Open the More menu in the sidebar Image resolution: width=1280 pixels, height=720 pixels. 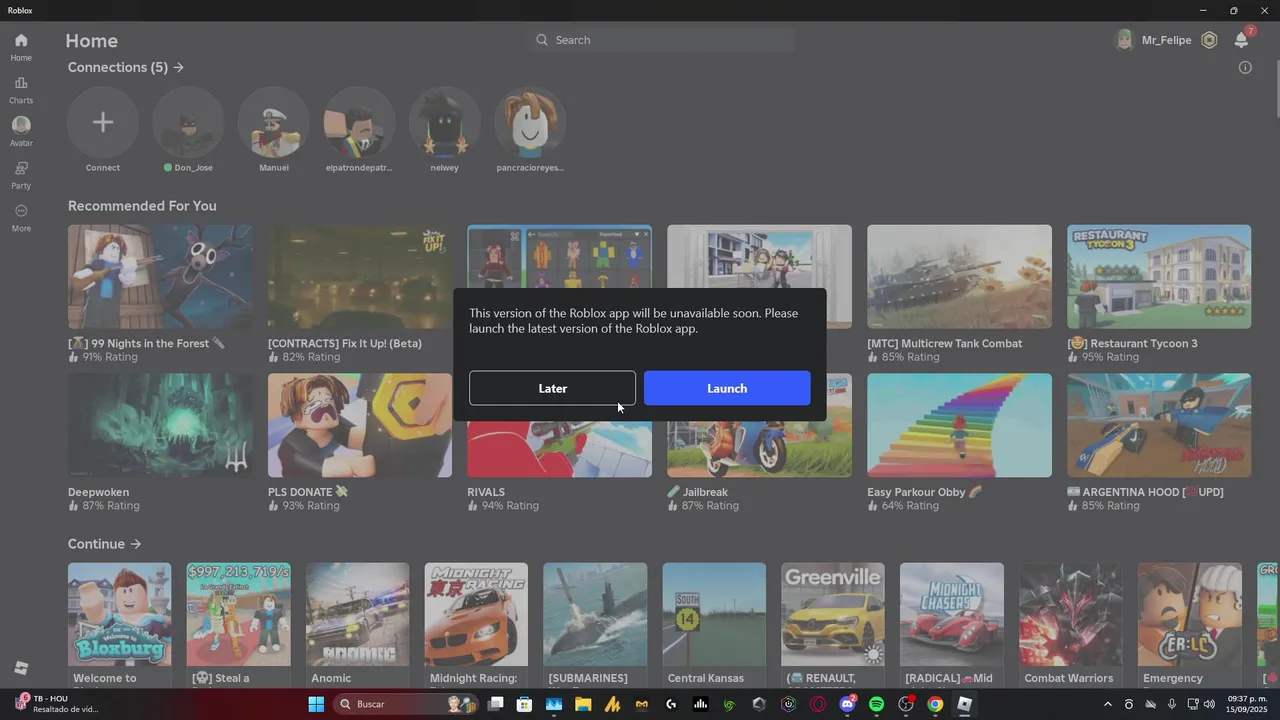[21, 218]
